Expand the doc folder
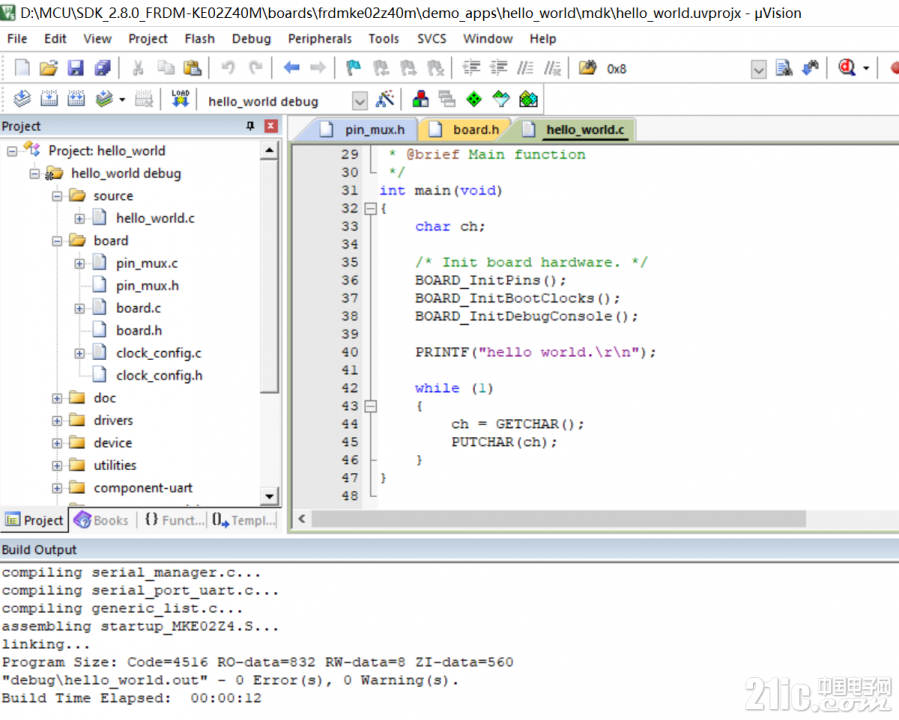 [x=57, y=398]
